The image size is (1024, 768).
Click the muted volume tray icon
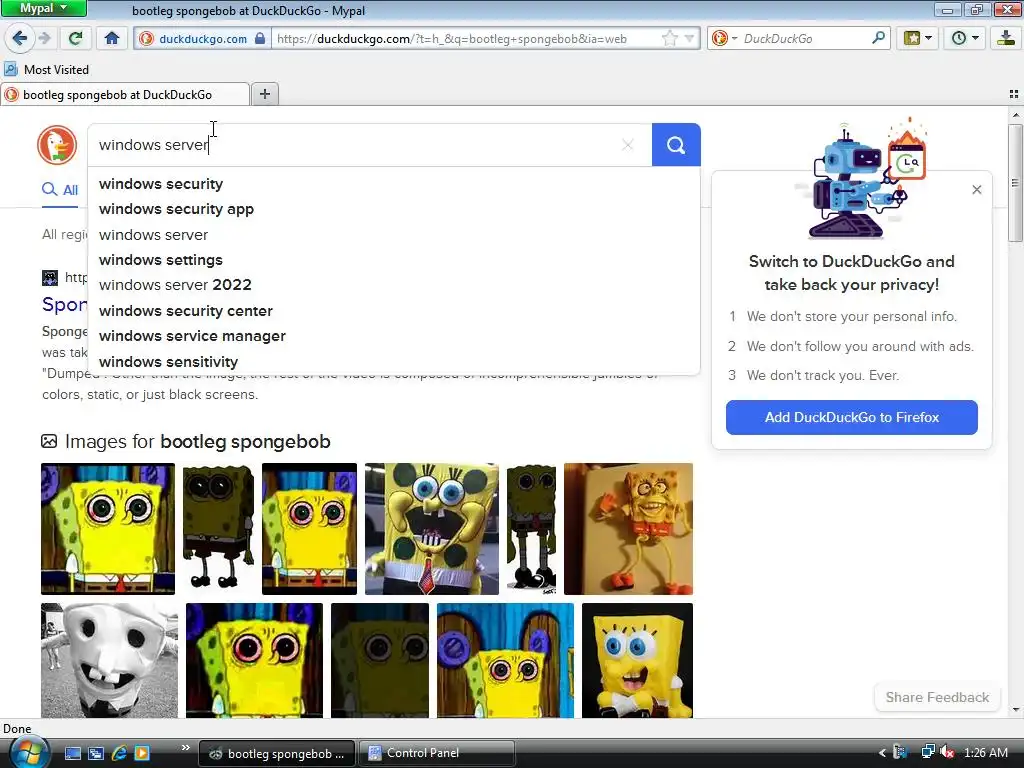[x=948, y=753]
